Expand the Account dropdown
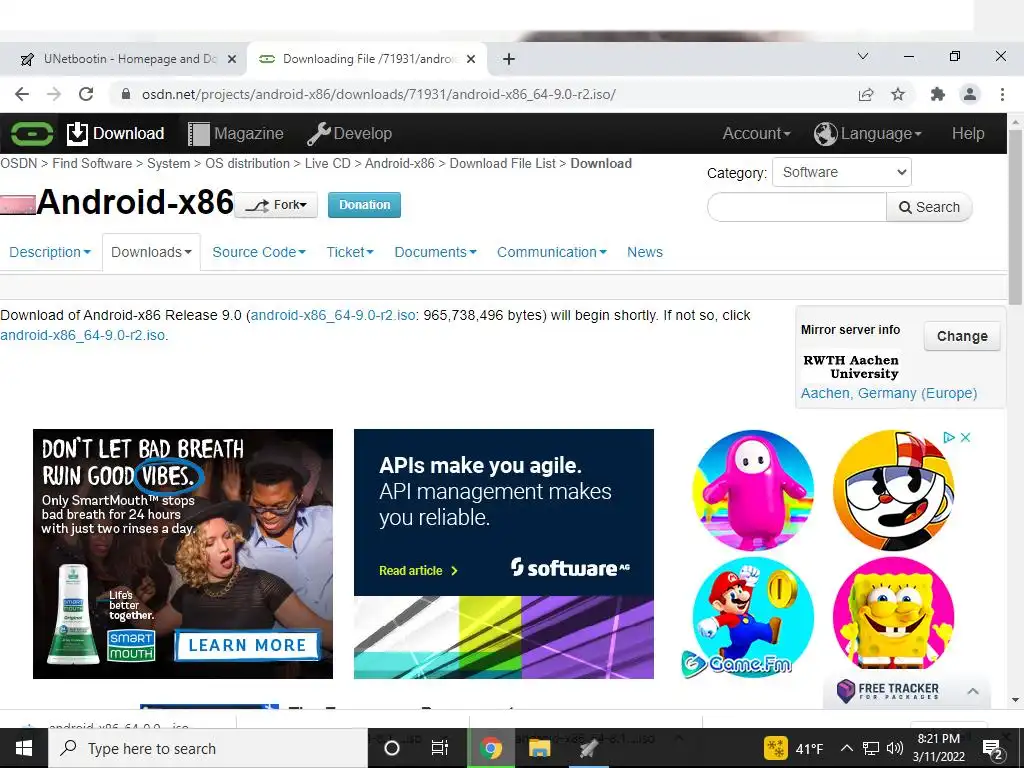Screen dimensions: 1024x768 tap(756, 134)
